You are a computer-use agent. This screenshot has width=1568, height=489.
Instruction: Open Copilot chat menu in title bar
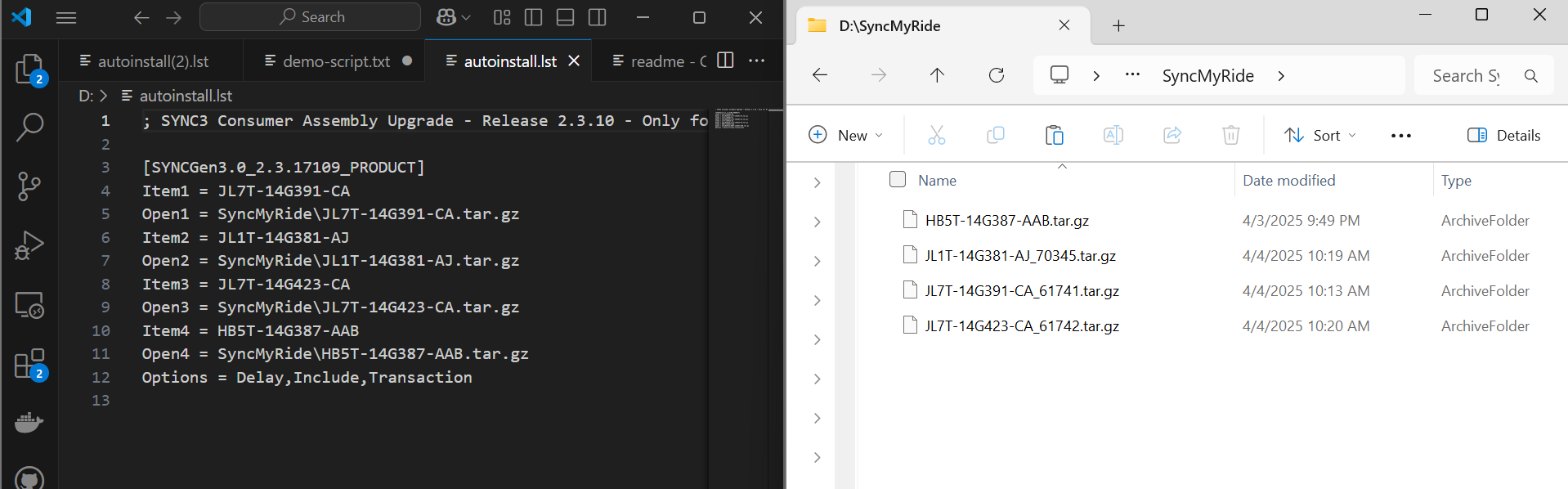(454, 17)
